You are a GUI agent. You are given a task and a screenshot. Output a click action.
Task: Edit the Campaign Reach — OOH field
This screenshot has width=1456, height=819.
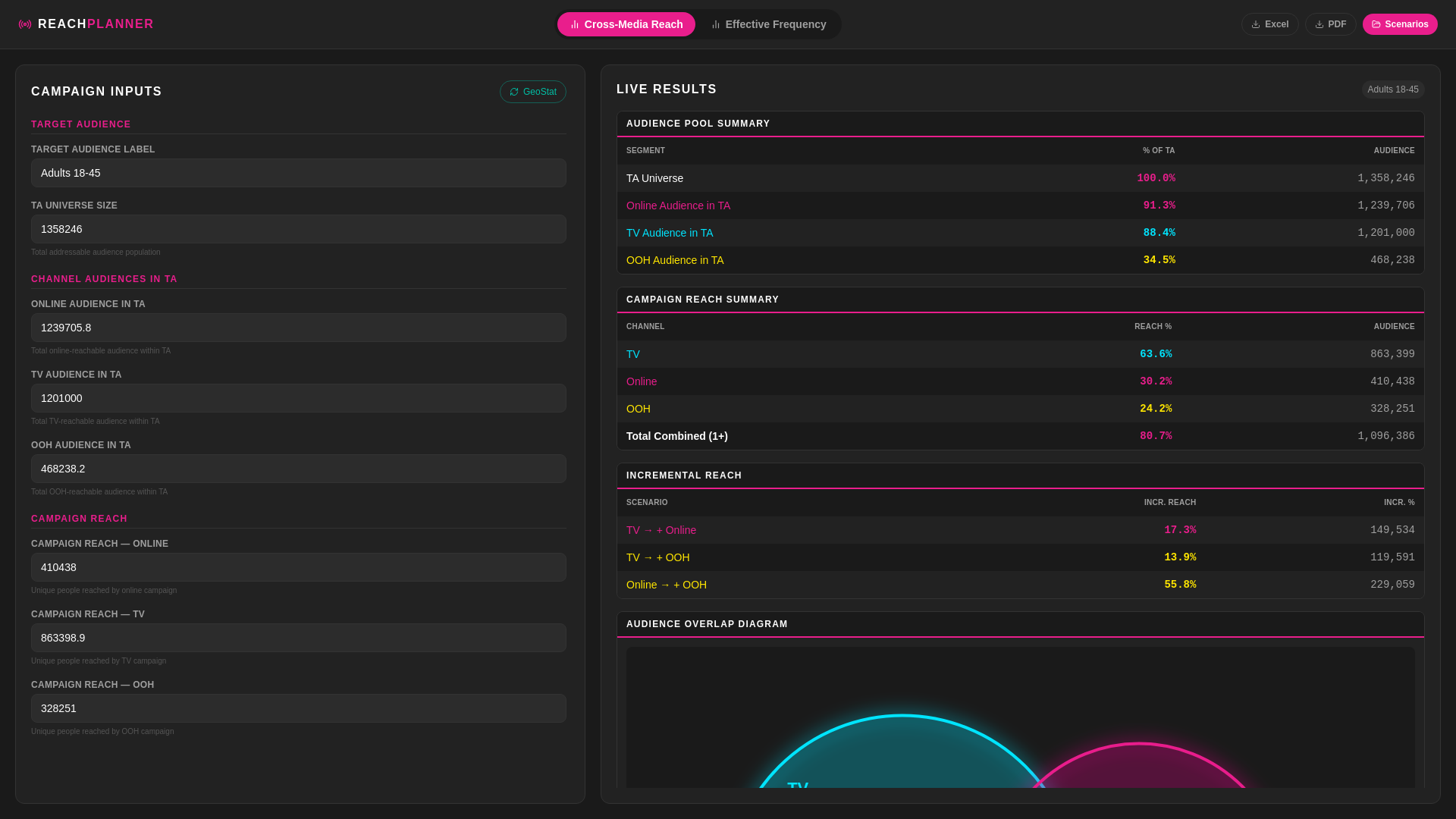(298, 708)
